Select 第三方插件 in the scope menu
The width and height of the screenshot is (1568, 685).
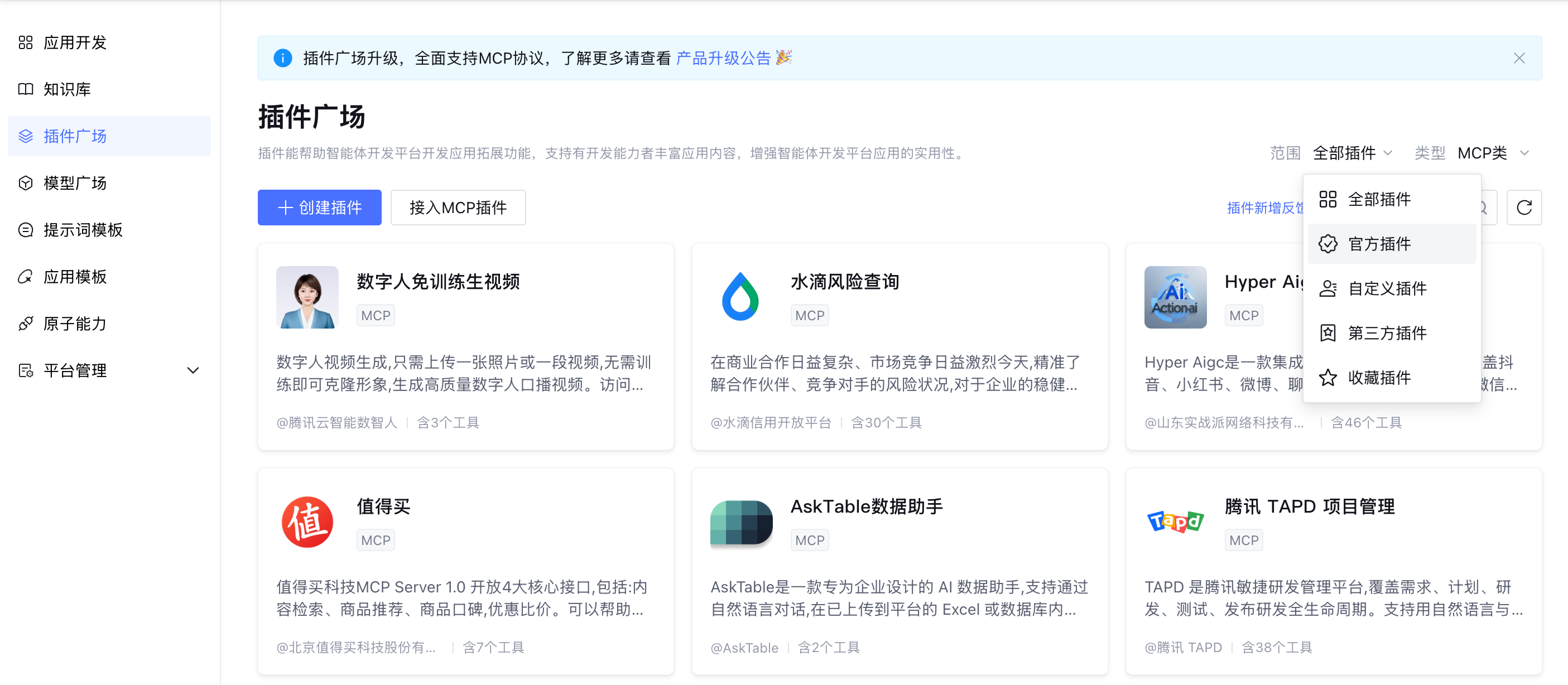click(1387, 333)
